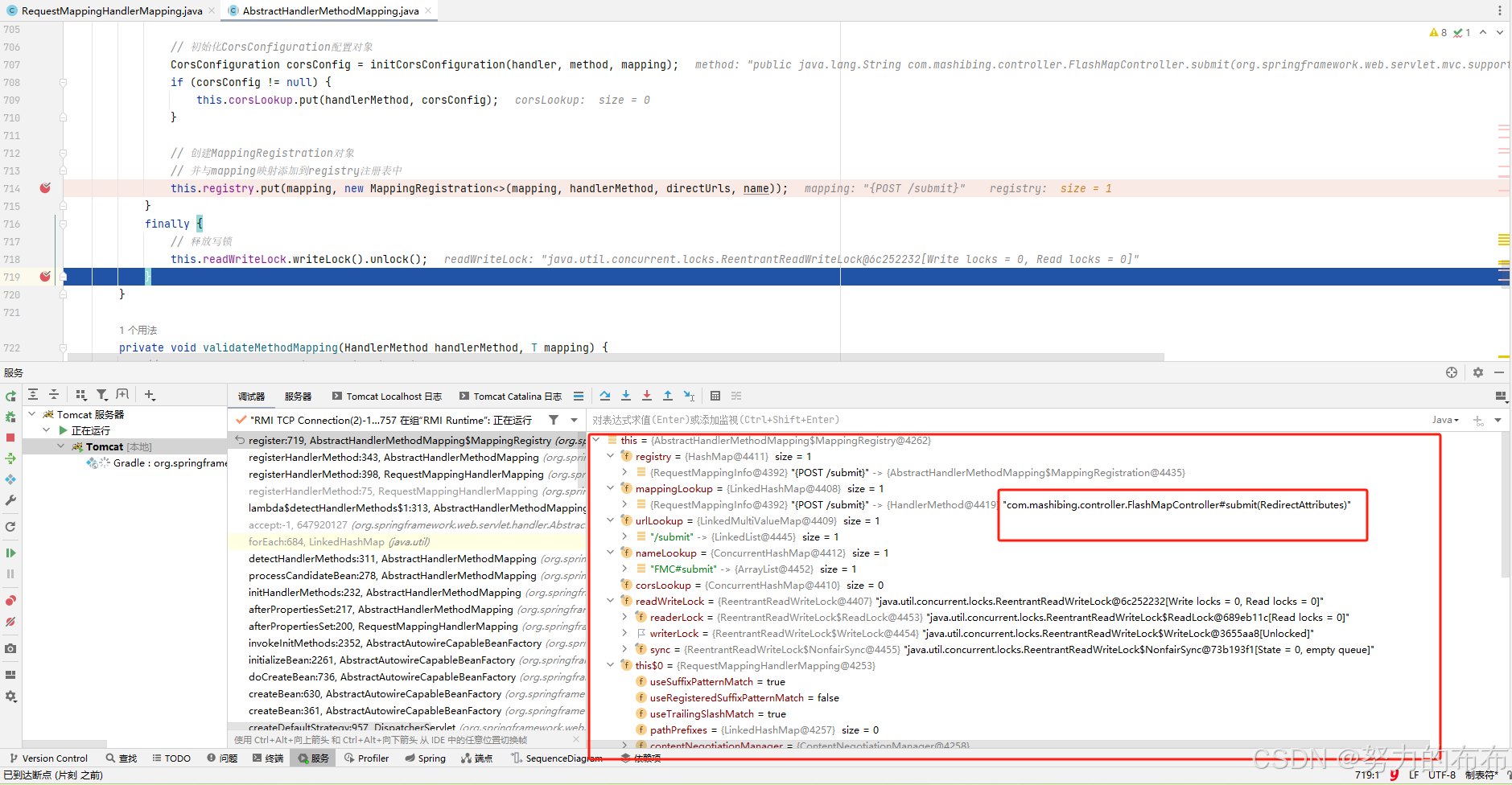1512x785 pixels.
Task: Switch to the 服务器 tab
Action: click(x=298, y=397)
